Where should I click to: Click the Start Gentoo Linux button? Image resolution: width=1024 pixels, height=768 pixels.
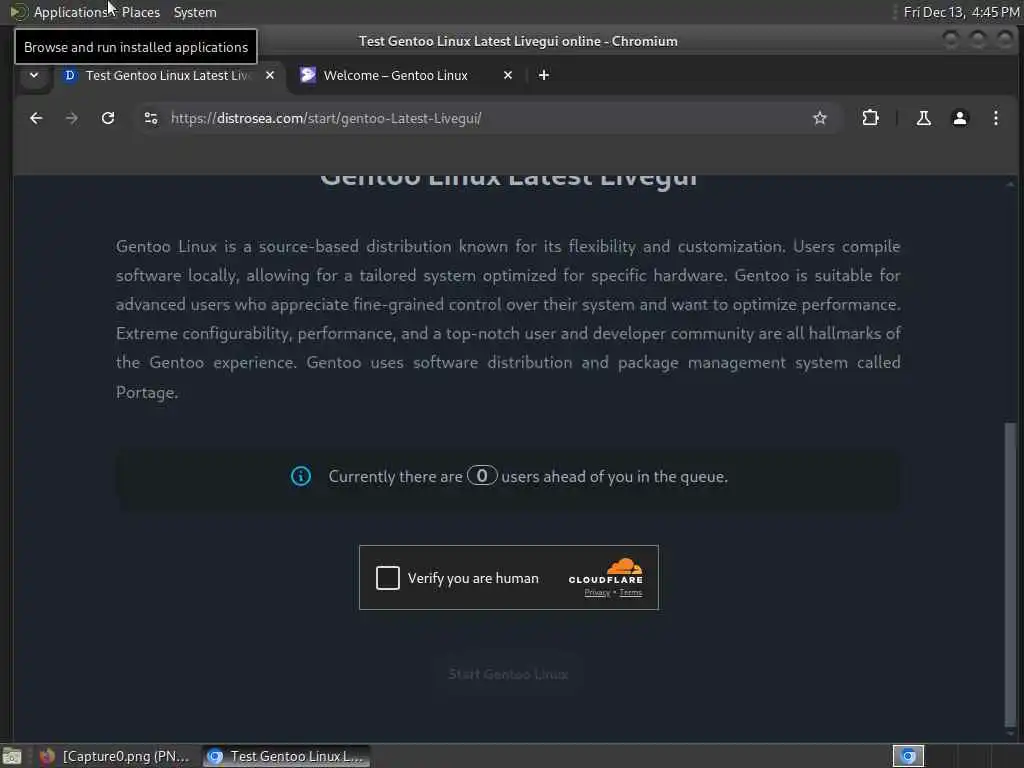coord(508,674)
